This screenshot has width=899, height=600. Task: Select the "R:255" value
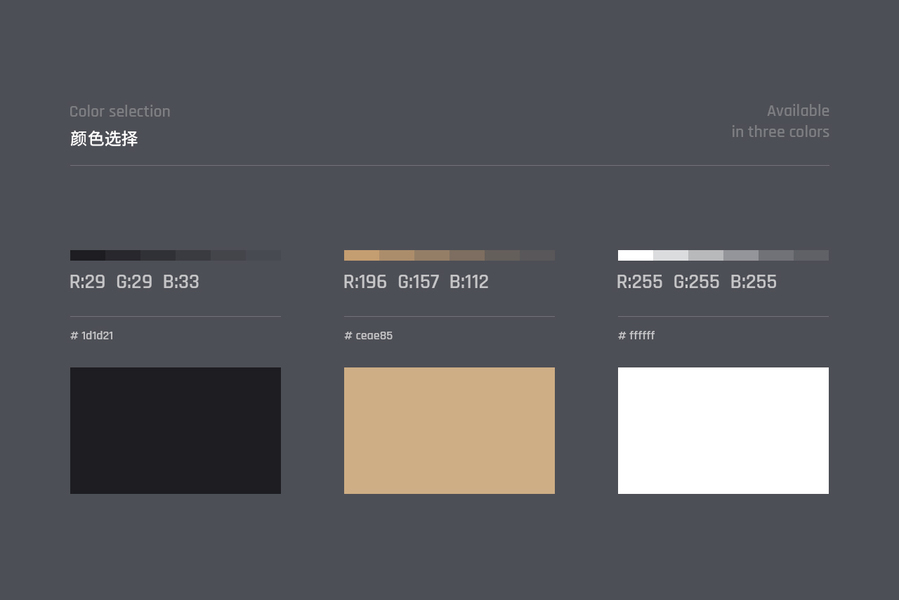639,282
